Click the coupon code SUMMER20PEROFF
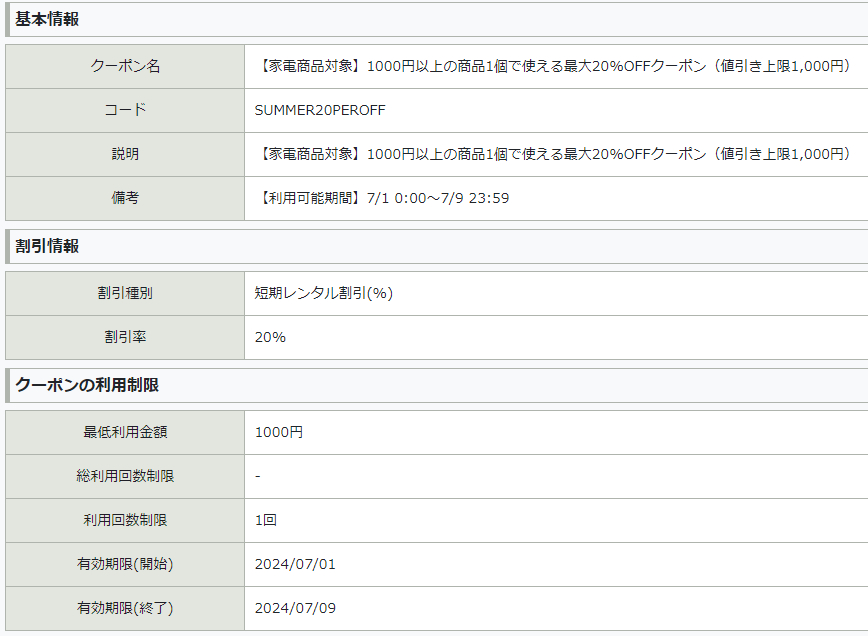 [320, 110]
